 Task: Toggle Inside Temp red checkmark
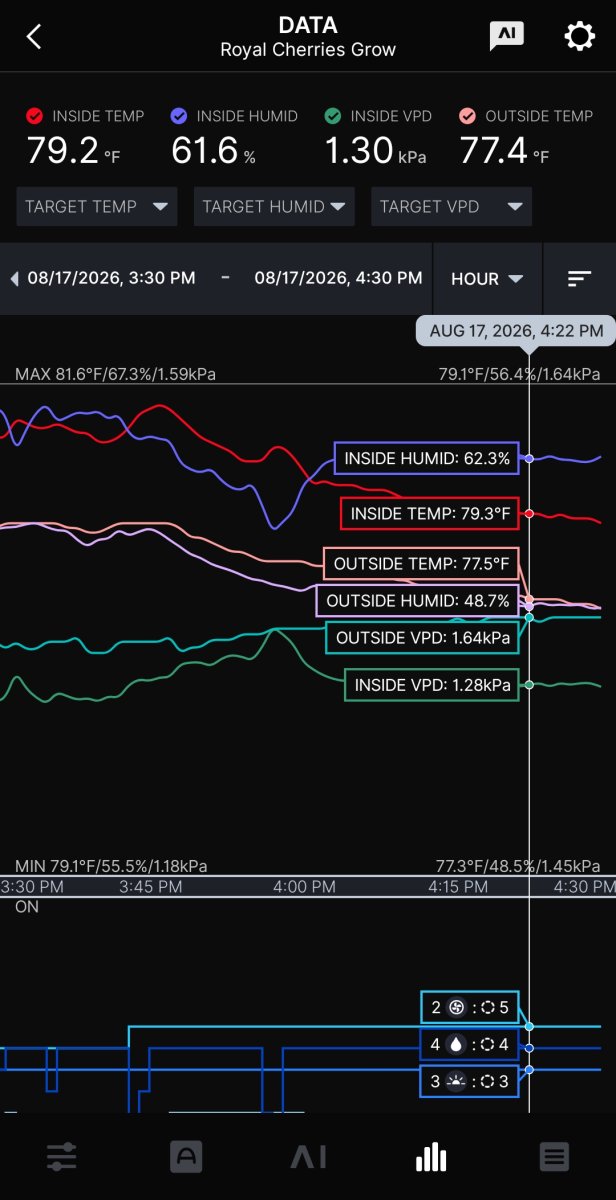(35, 116)
